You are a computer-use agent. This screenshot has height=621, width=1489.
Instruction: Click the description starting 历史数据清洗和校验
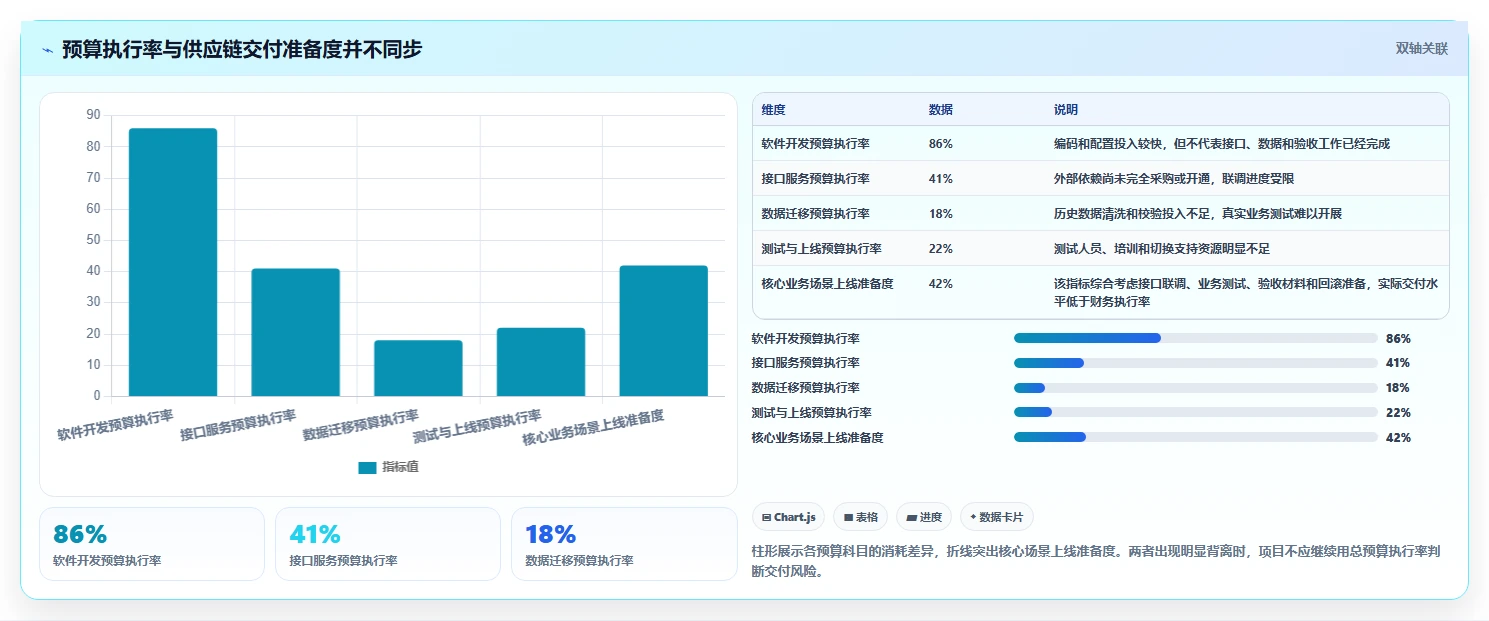pyautogui.click(x=1197, y=214)
